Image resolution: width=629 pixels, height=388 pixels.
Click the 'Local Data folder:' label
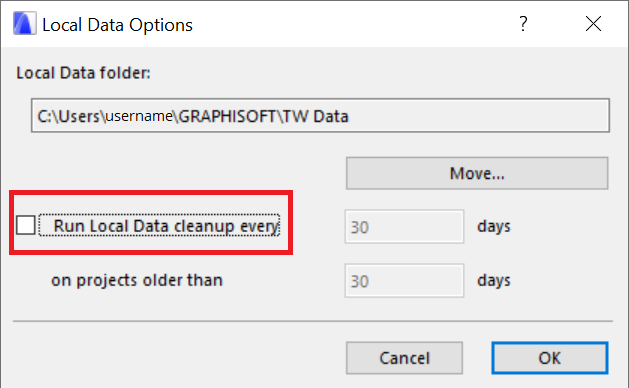[x=83, y=73]
